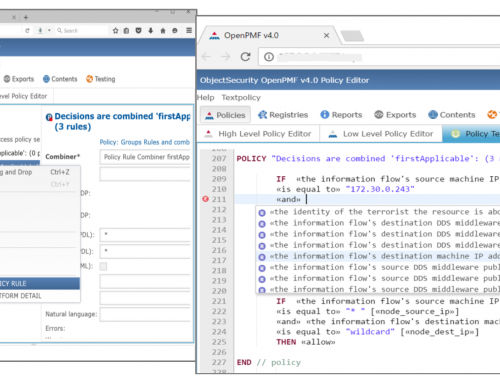Focus the Firefox Search box
The image size is (500, 383).
[x=82, y=31]
